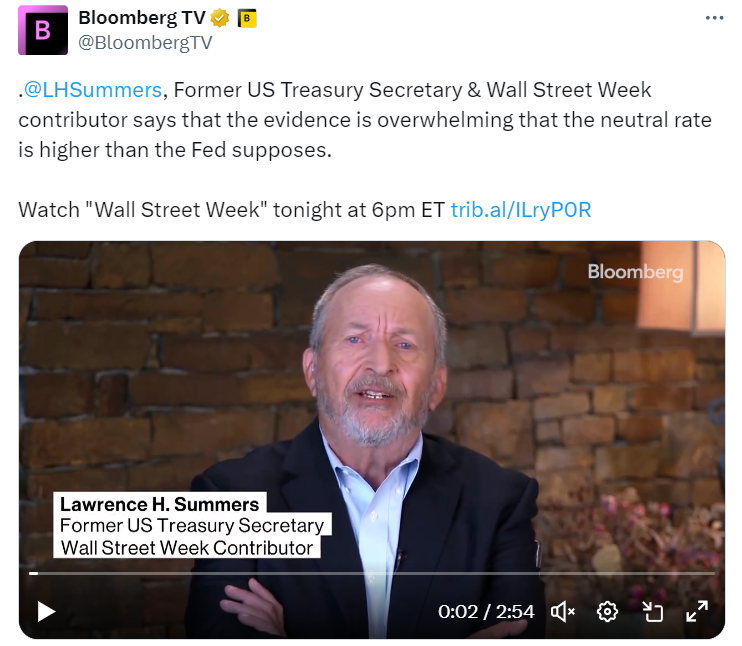Viewport: 742px width, 646px height.
Task: Click the Bloomberg watermark in video
Action: coord(635,272)
